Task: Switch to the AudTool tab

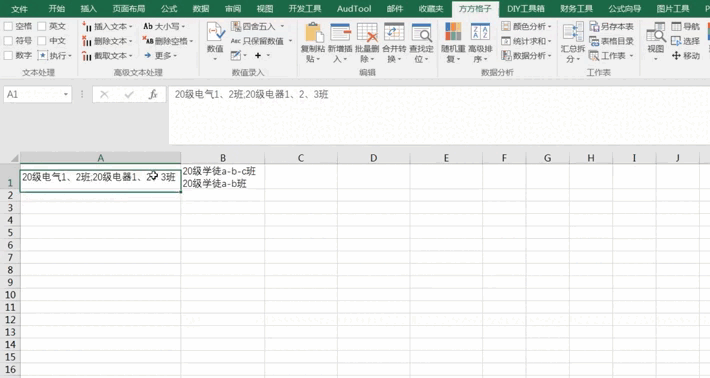Action: (354, 9)
